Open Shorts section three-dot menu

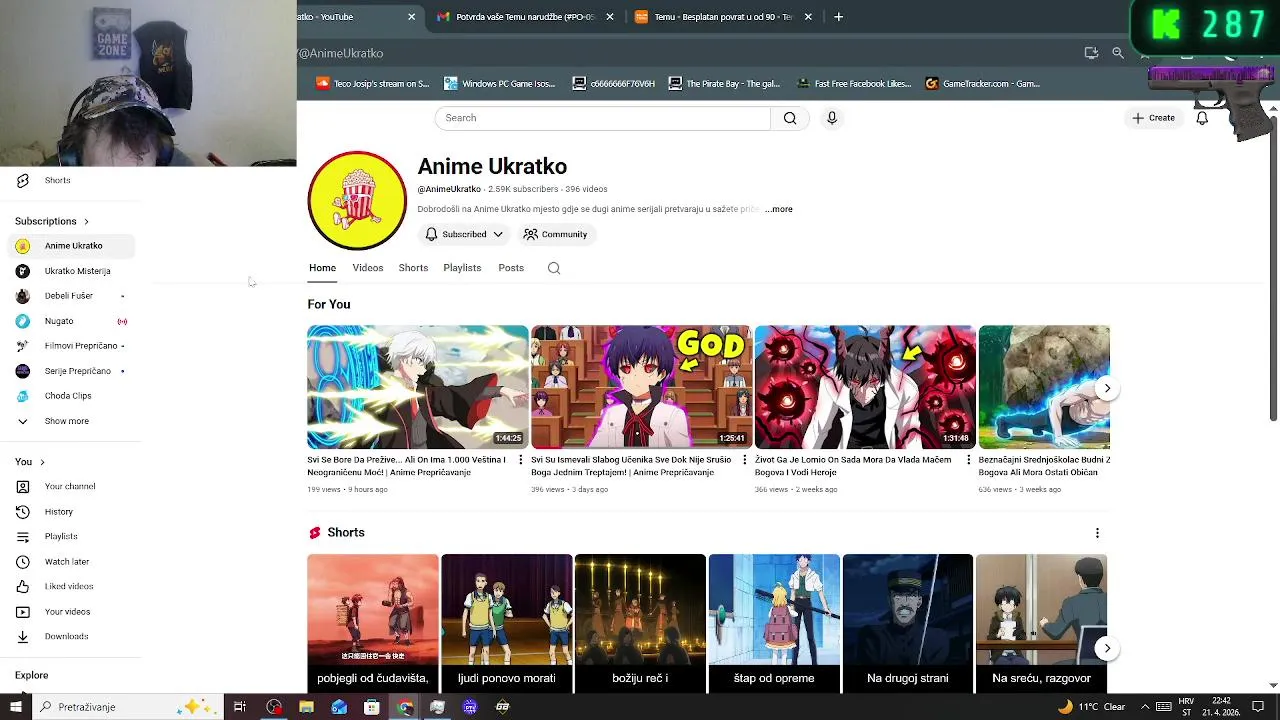pos(1097,533)
